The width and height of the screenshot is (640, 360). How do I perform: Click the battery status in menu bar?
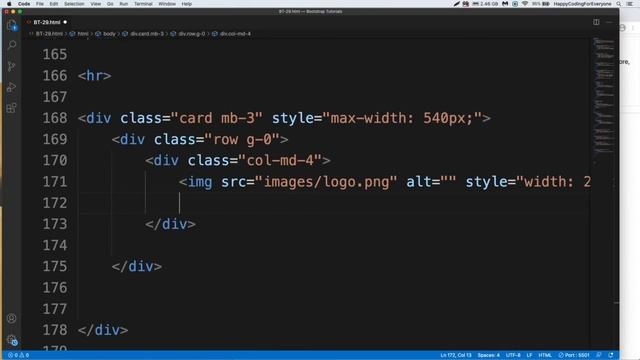point(541,4)
